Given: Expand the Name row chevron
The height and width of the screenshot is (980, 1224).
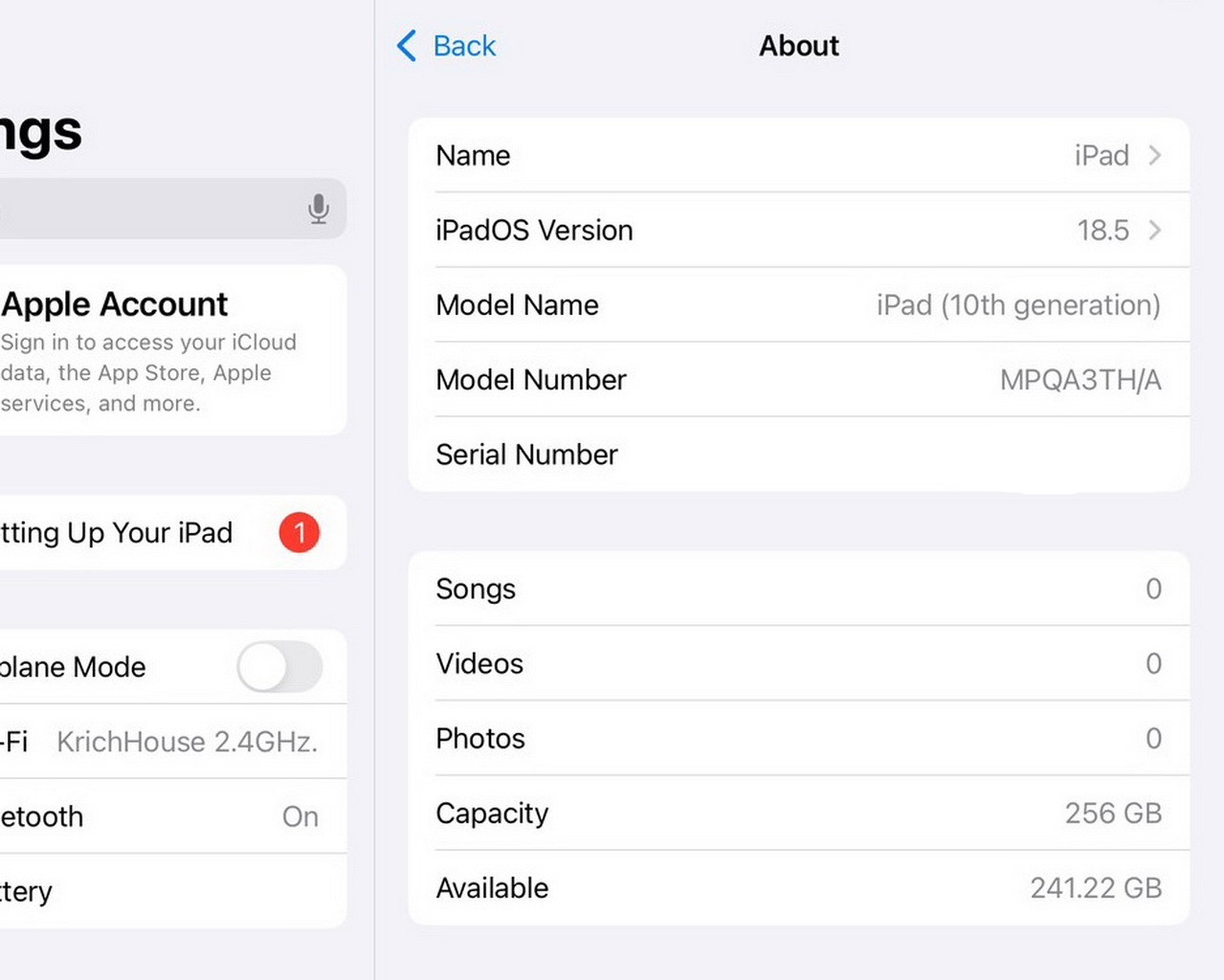Looking at the screenshot, I should coord(1155,155).
